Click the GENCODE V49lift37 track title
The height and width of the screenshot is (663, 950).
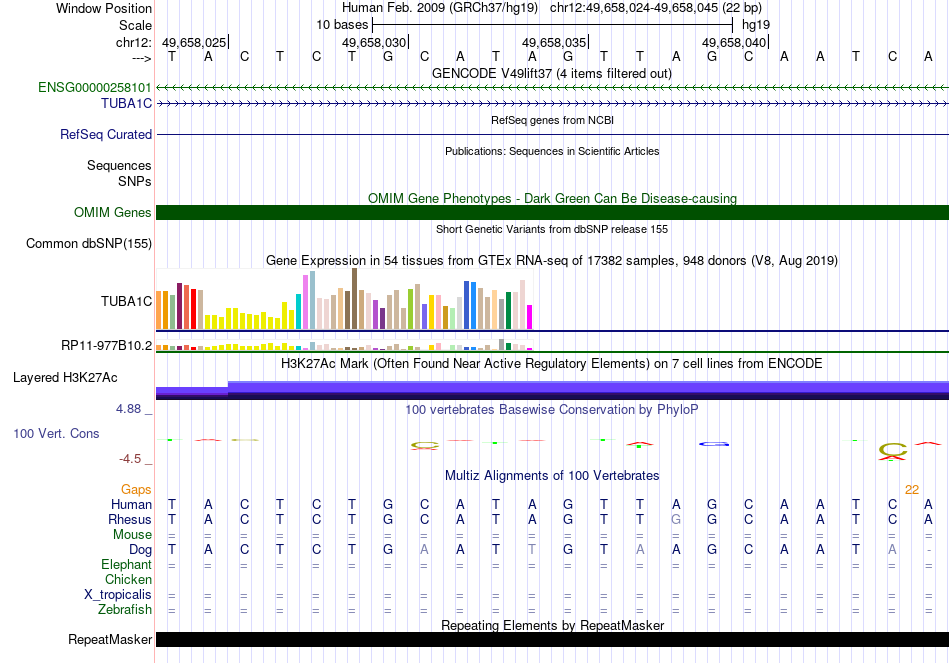(552, 73)
